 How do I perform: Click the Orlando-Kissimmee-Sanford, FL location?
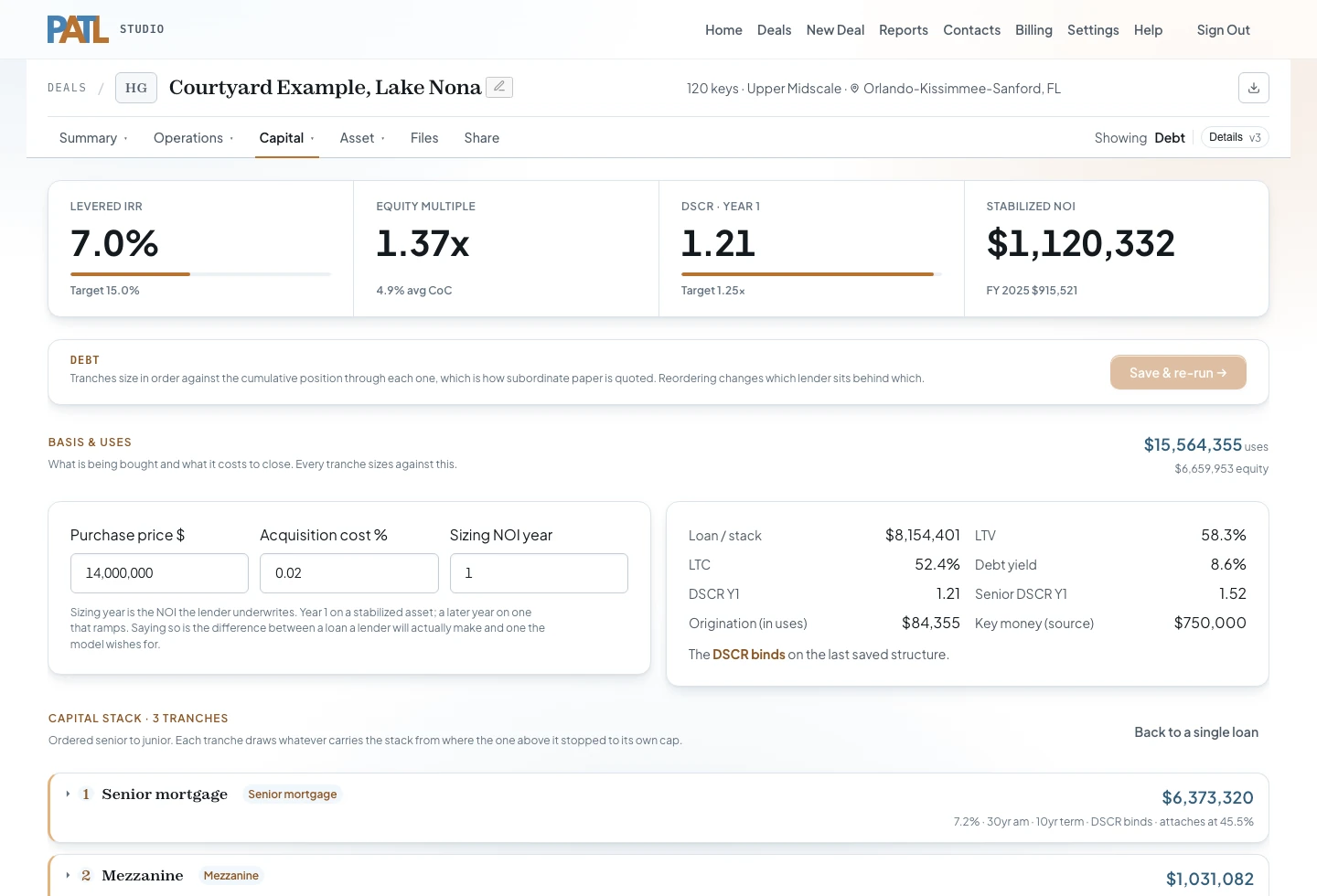[x=956, y=89]
